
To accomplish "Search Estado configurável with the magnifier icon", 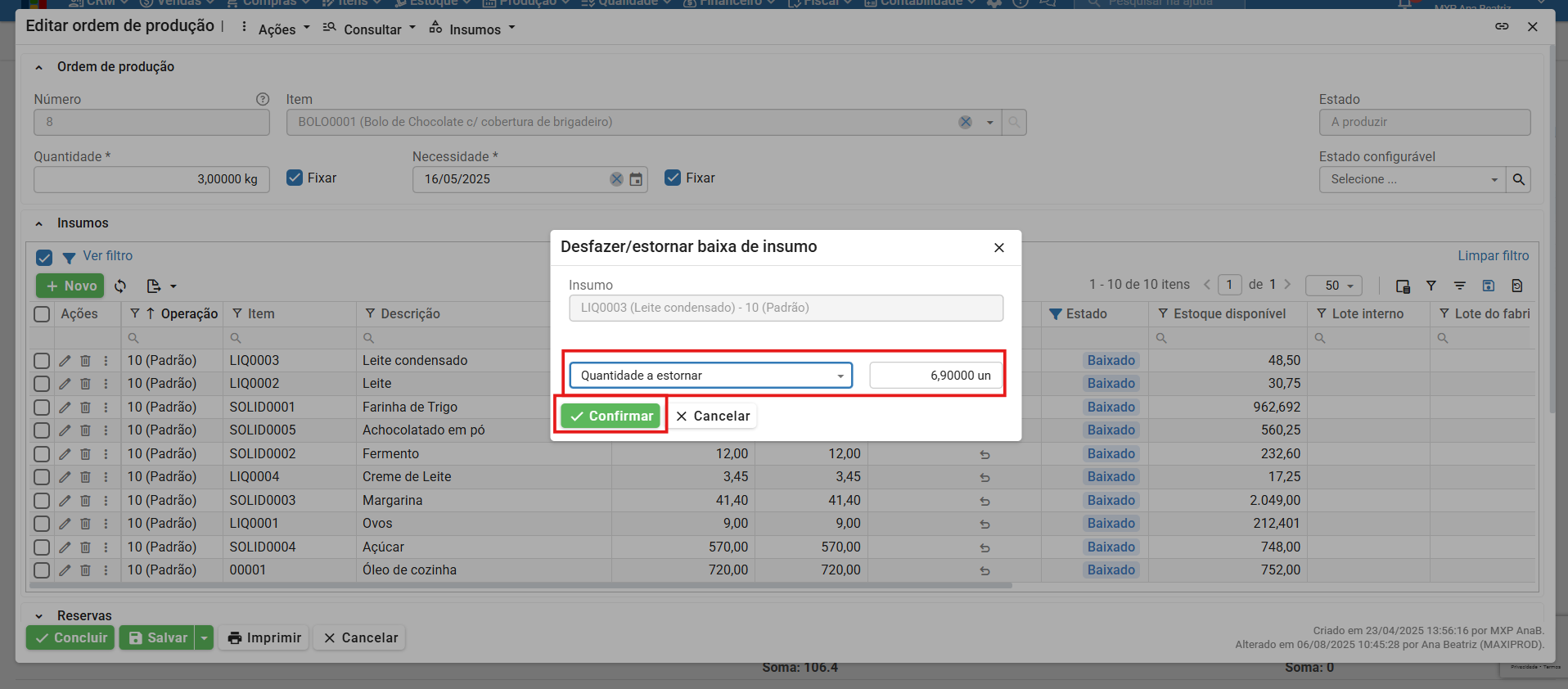I will [1519, 179].
